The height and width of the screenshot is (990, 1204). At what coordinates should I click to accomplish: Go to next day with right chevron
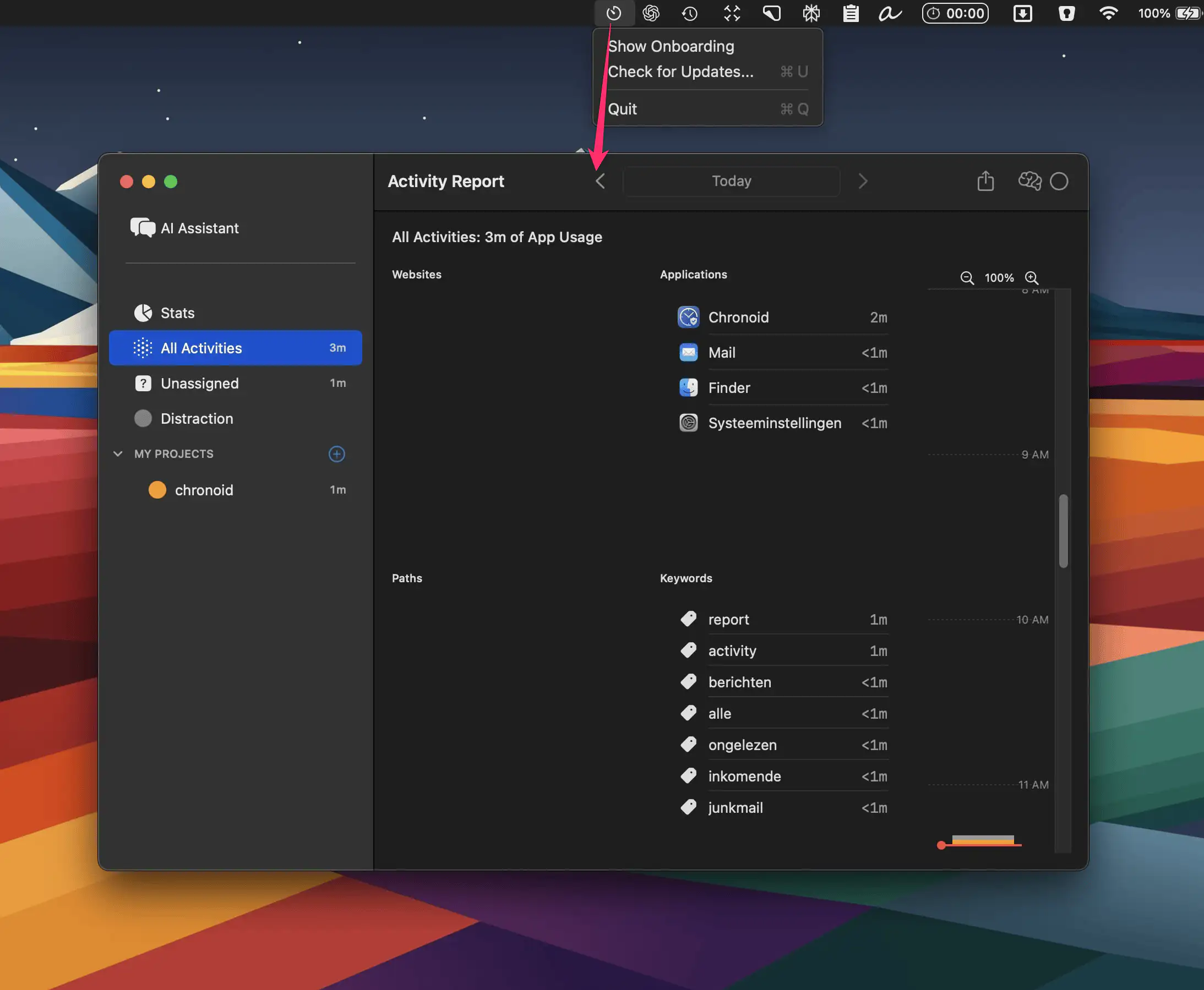click(x=863, y=182)
